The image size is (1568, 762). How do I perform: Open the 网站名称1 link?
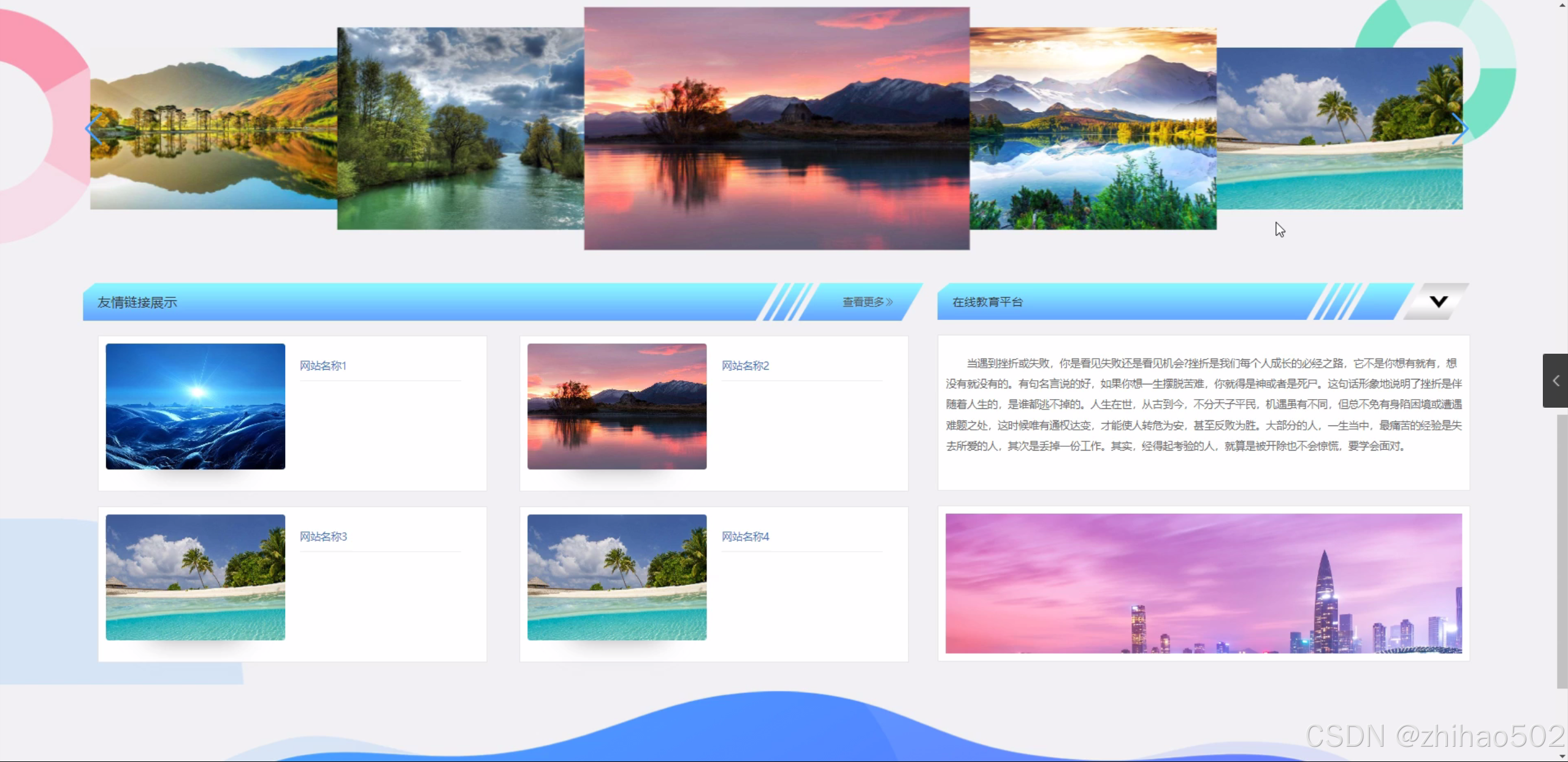[x=323, y=366]
